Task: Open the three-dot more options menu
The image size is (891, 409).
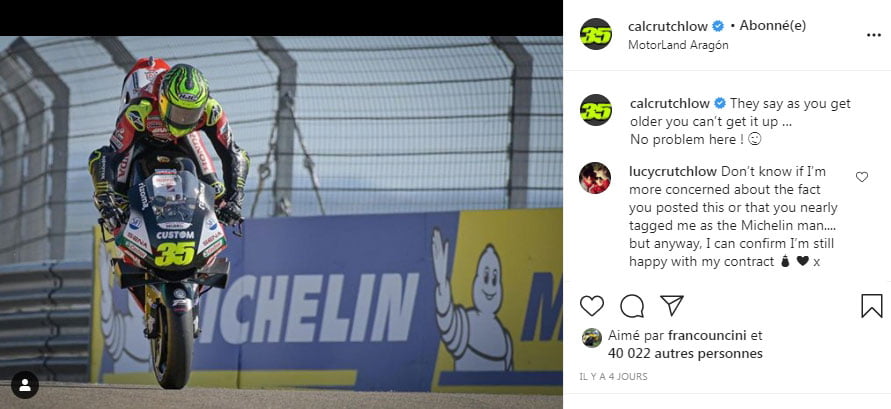Action: coord(873,35)
